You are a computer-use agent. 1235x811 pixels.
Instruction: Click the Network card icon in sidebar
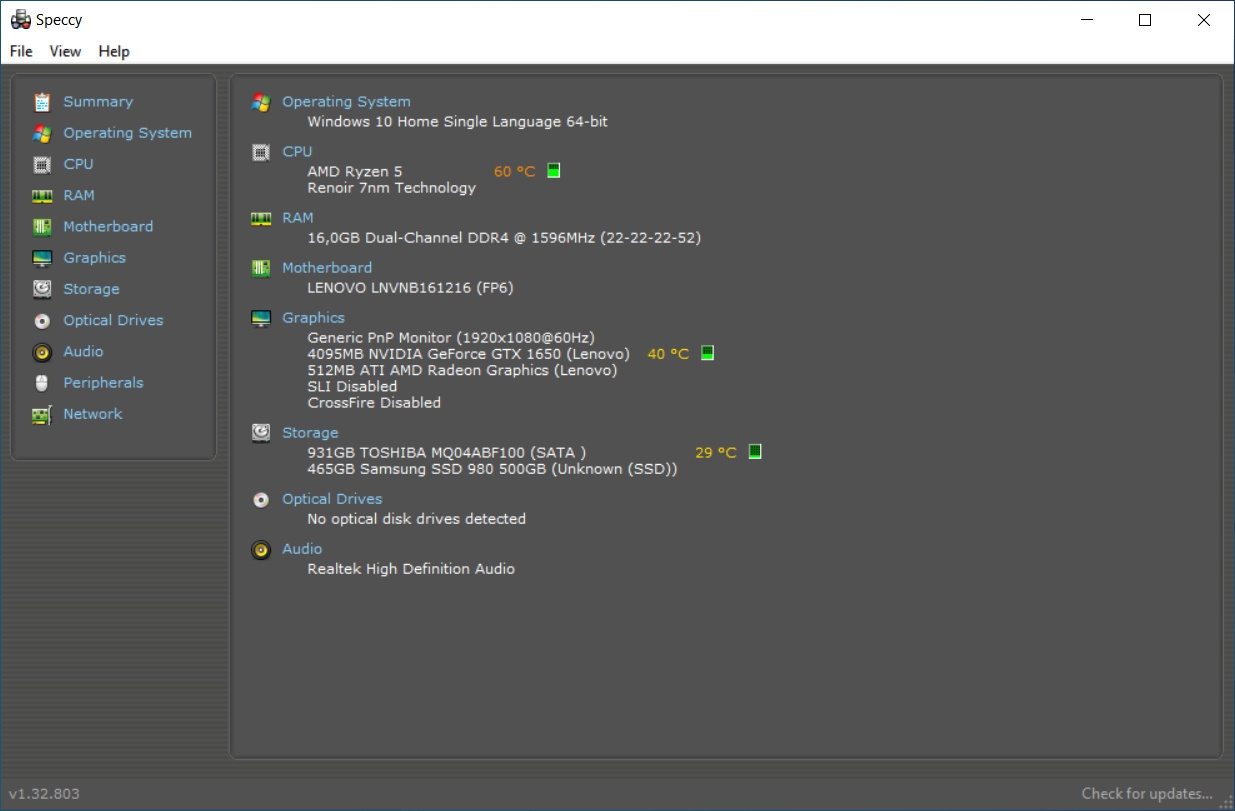[x=42, y=414]
